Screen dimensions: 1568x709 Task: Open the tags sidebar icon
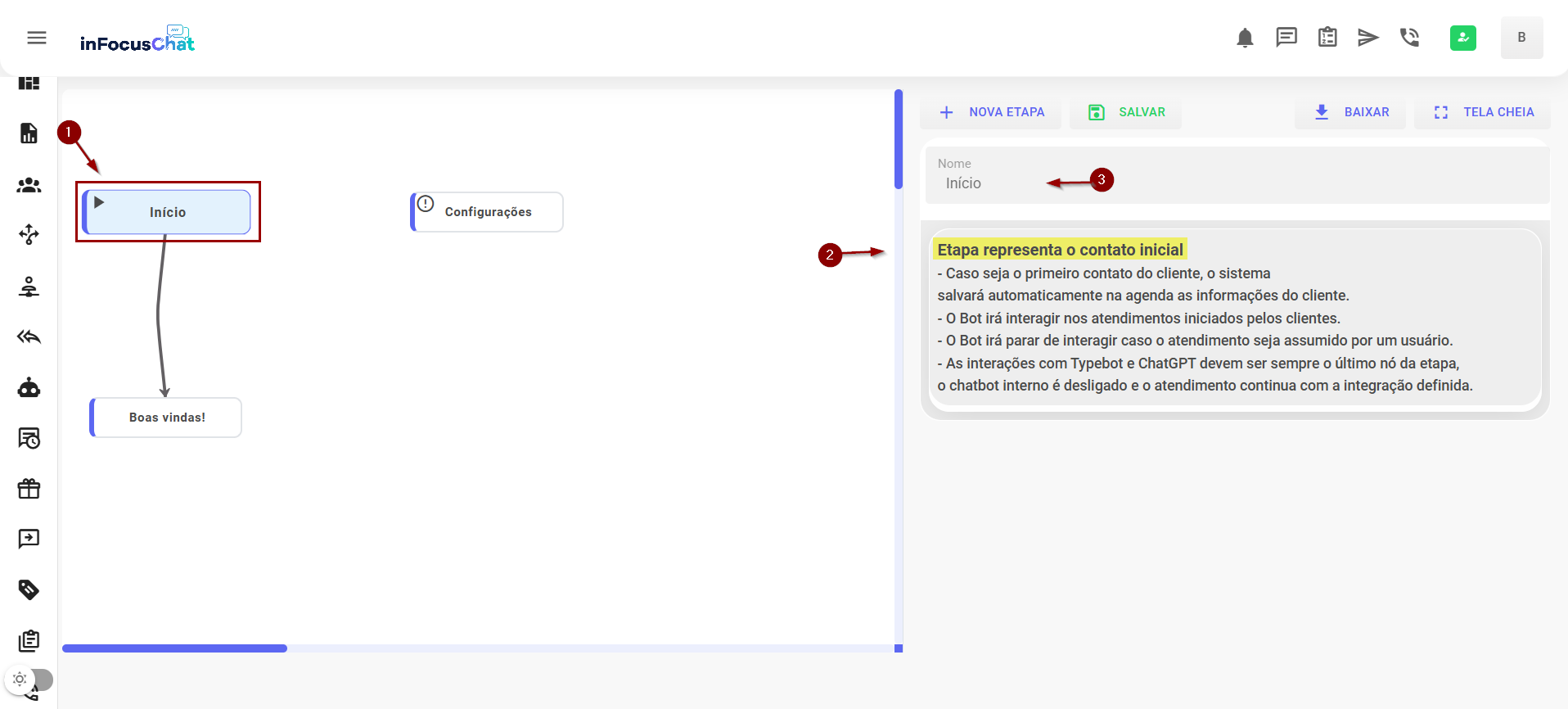pos(29,589)
